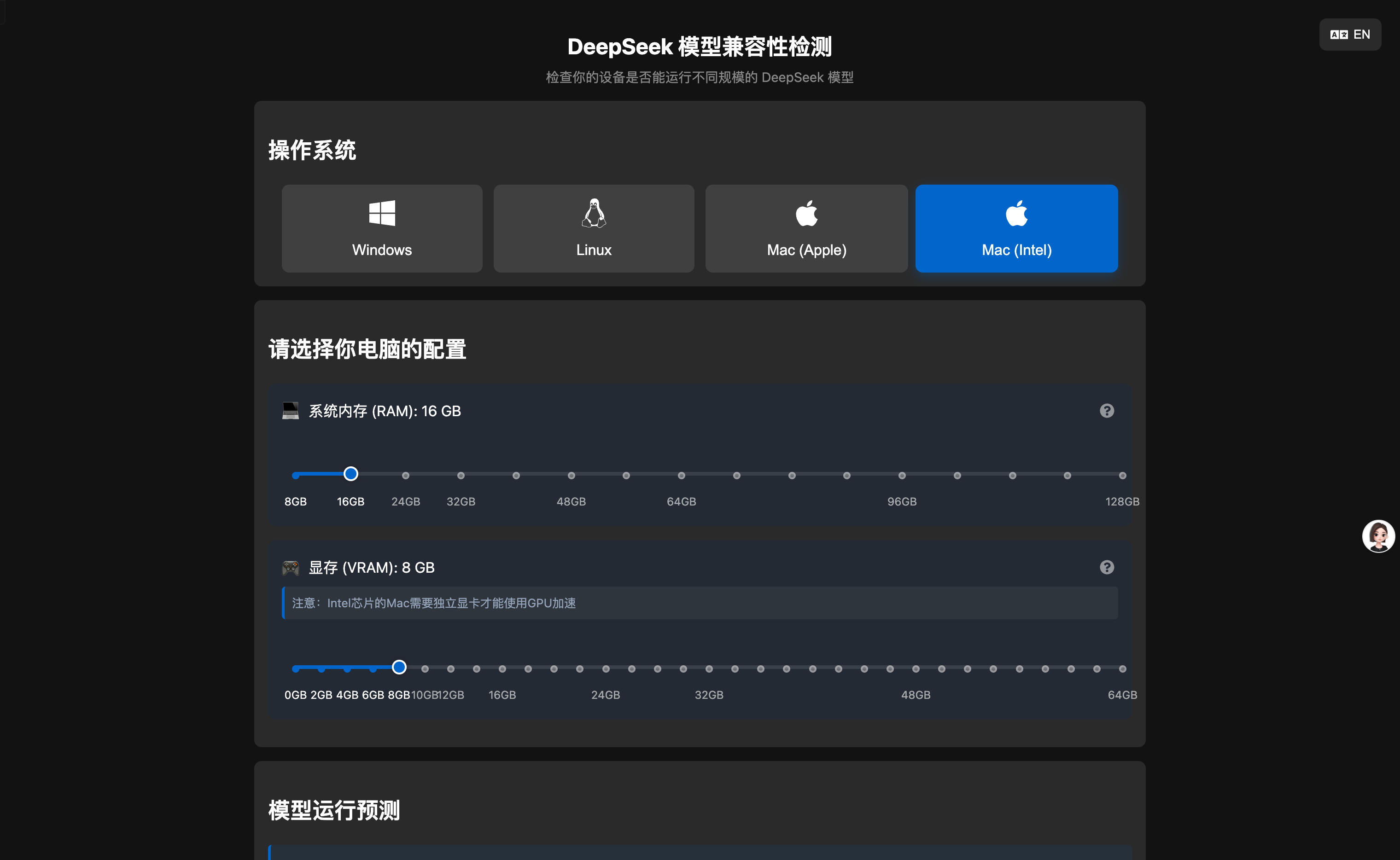Set RAM slider to 32GB mark
The height and width of the screenshot is (860, 1400).
tap(461, 476)
